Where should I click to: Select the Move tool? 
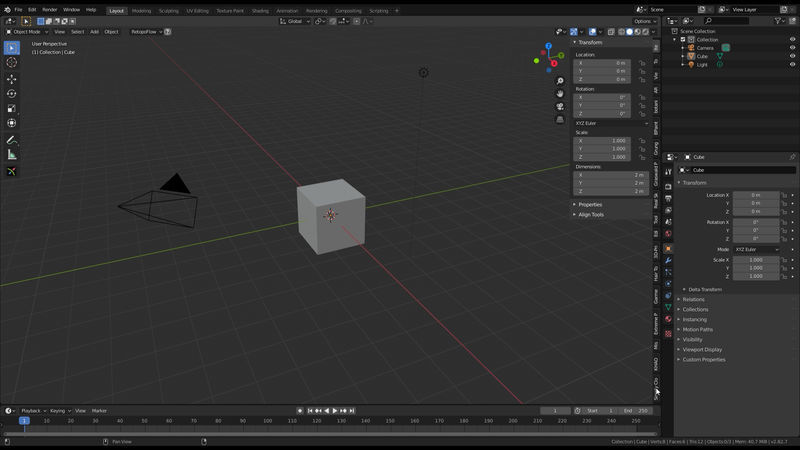pos(12,79)
